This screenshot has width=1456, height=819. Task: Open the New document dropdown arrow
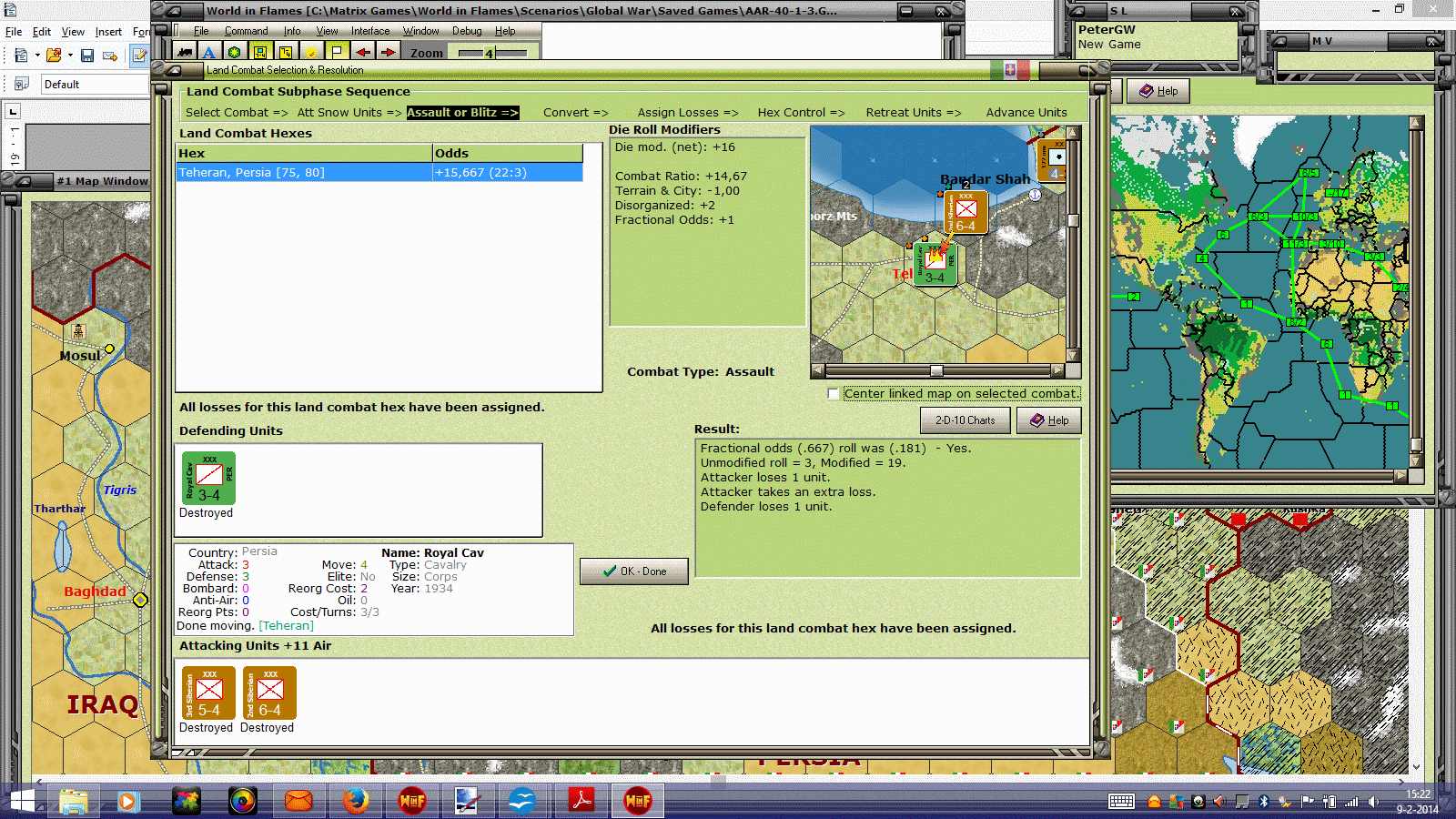[37, 56]
